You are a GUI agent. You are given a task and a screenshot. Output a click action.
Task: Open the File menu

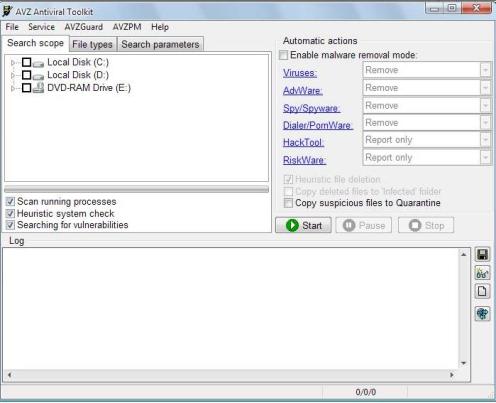tap(12, 27)
